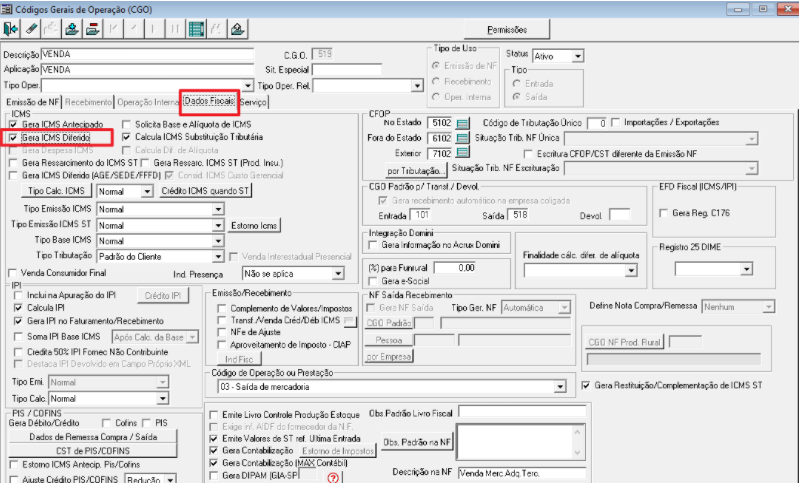Open lookup icon beside Fora do Estado 6102

[462, 138]
